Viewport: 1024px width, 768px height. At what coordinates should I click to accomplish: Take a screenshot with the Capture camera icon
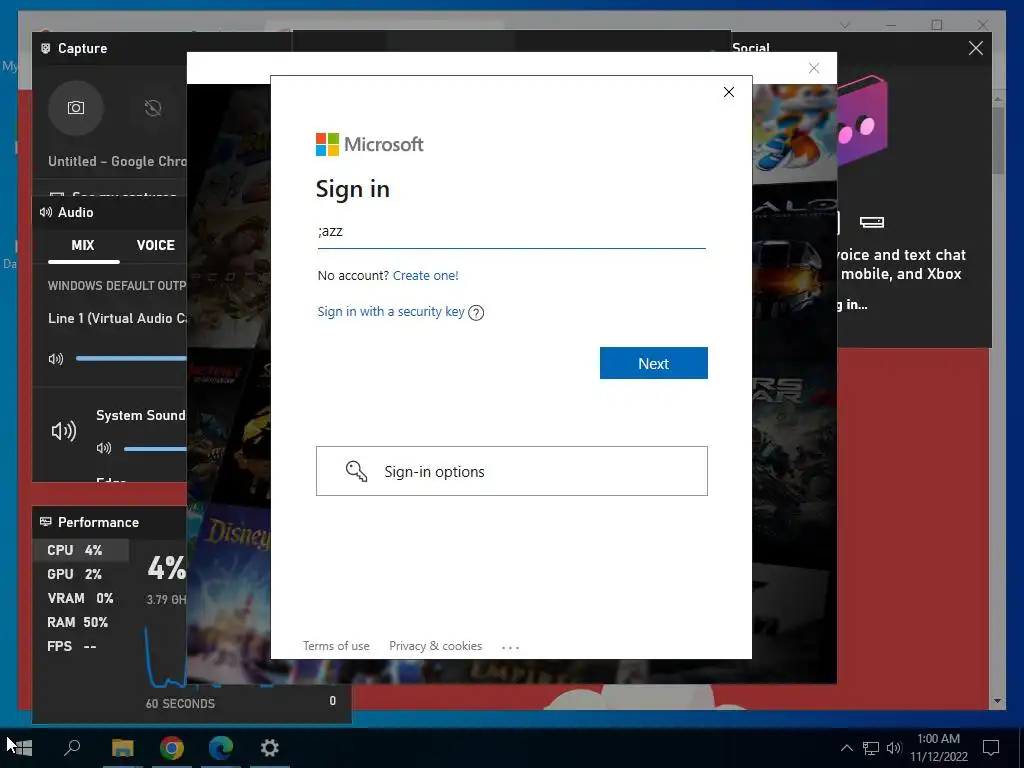[76, 108]
